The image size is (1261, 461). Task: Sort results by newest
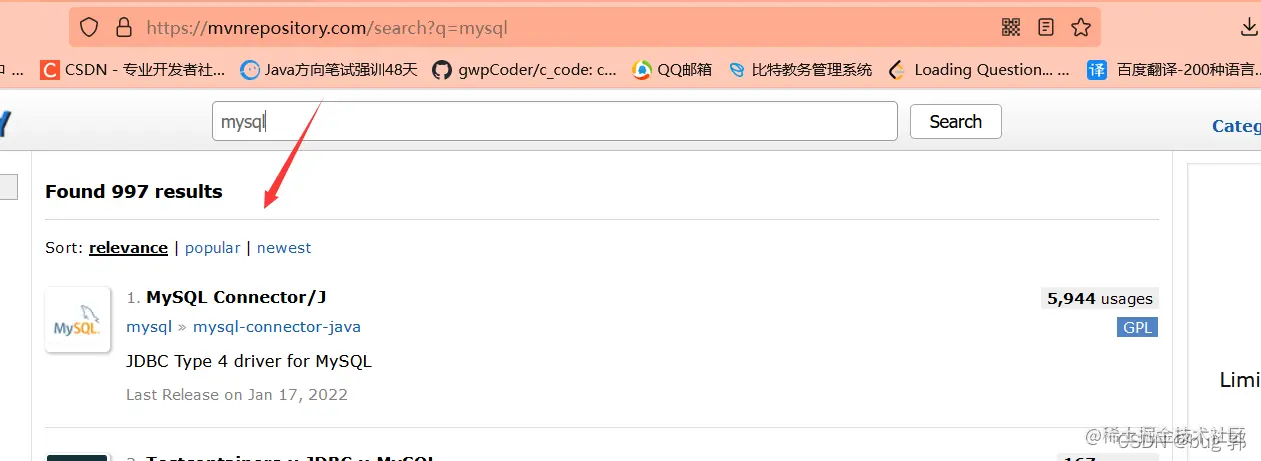pos(284,248)
